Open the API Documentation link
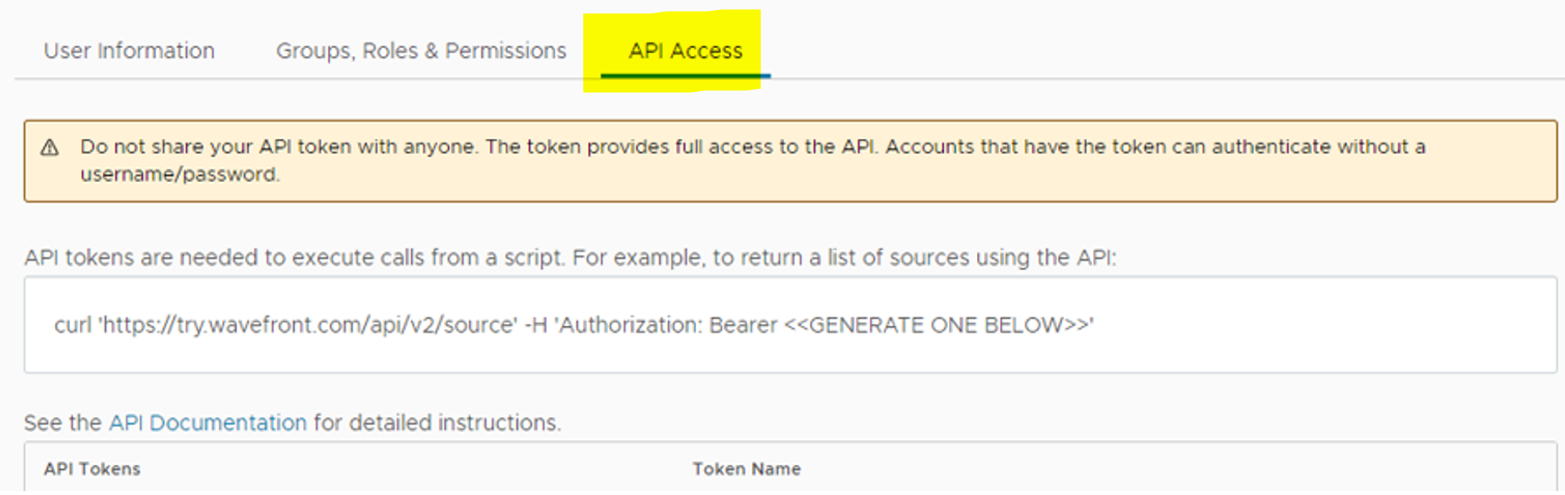This screenshot has width=1565, height=495. [x=207, y=423]
